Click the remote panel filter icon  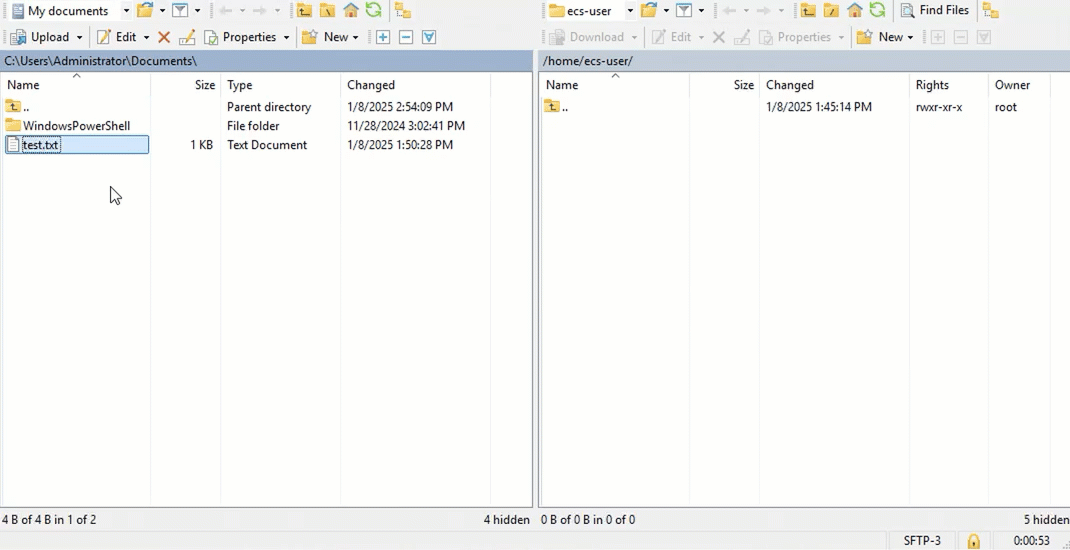684,10
